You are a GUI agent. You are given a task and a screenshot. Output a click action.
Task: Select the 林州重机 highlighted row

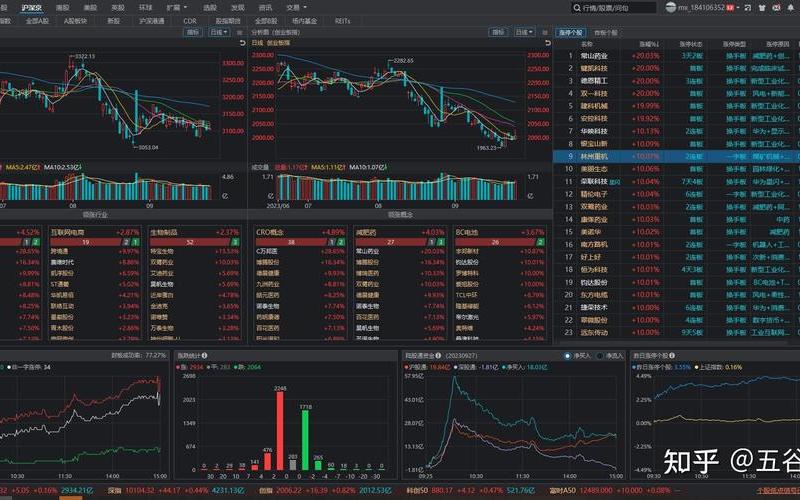677,157
